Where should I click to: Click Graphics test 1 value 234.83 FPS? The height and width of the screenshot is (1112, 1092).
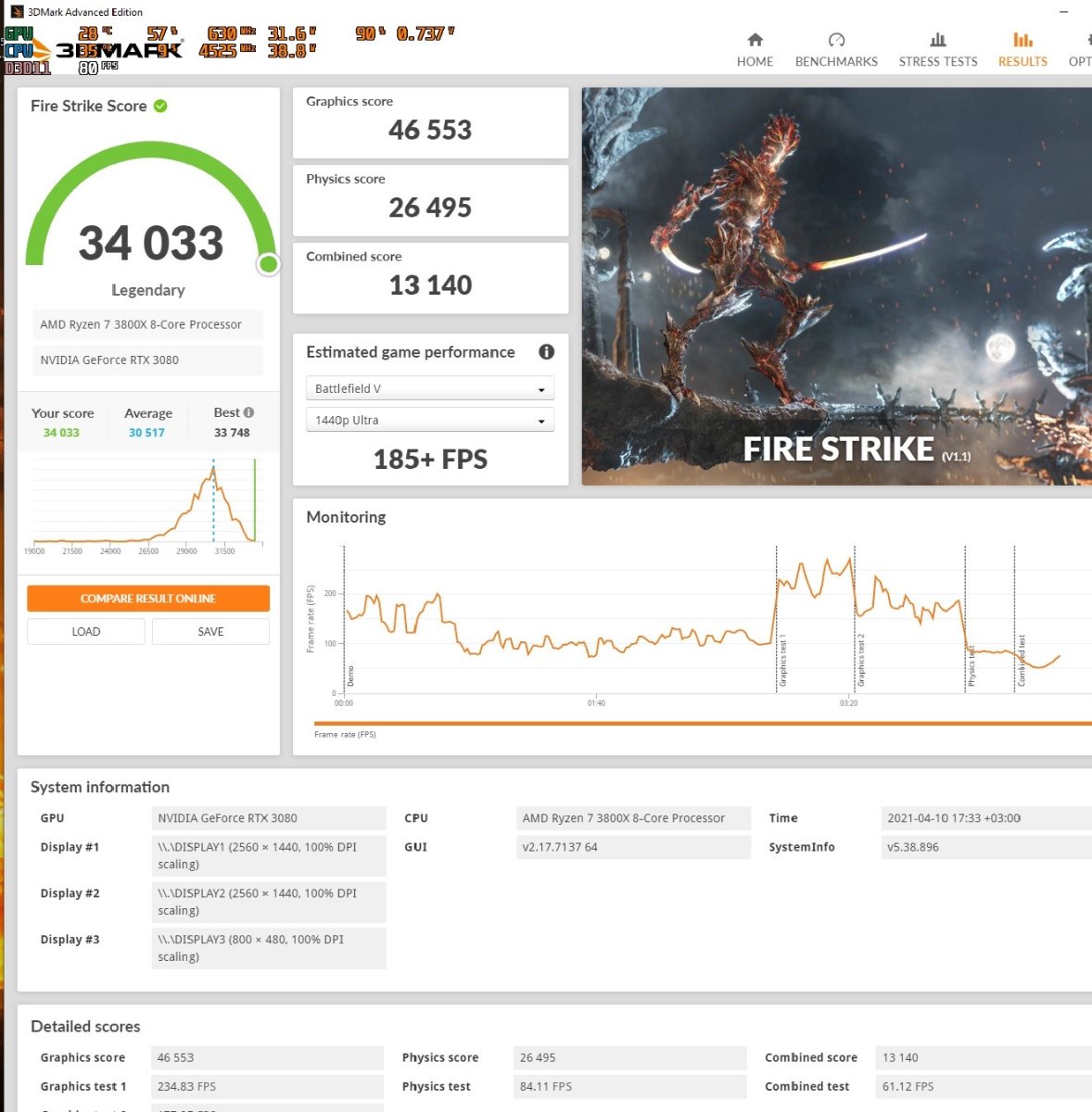click(x=267, y=1086)
